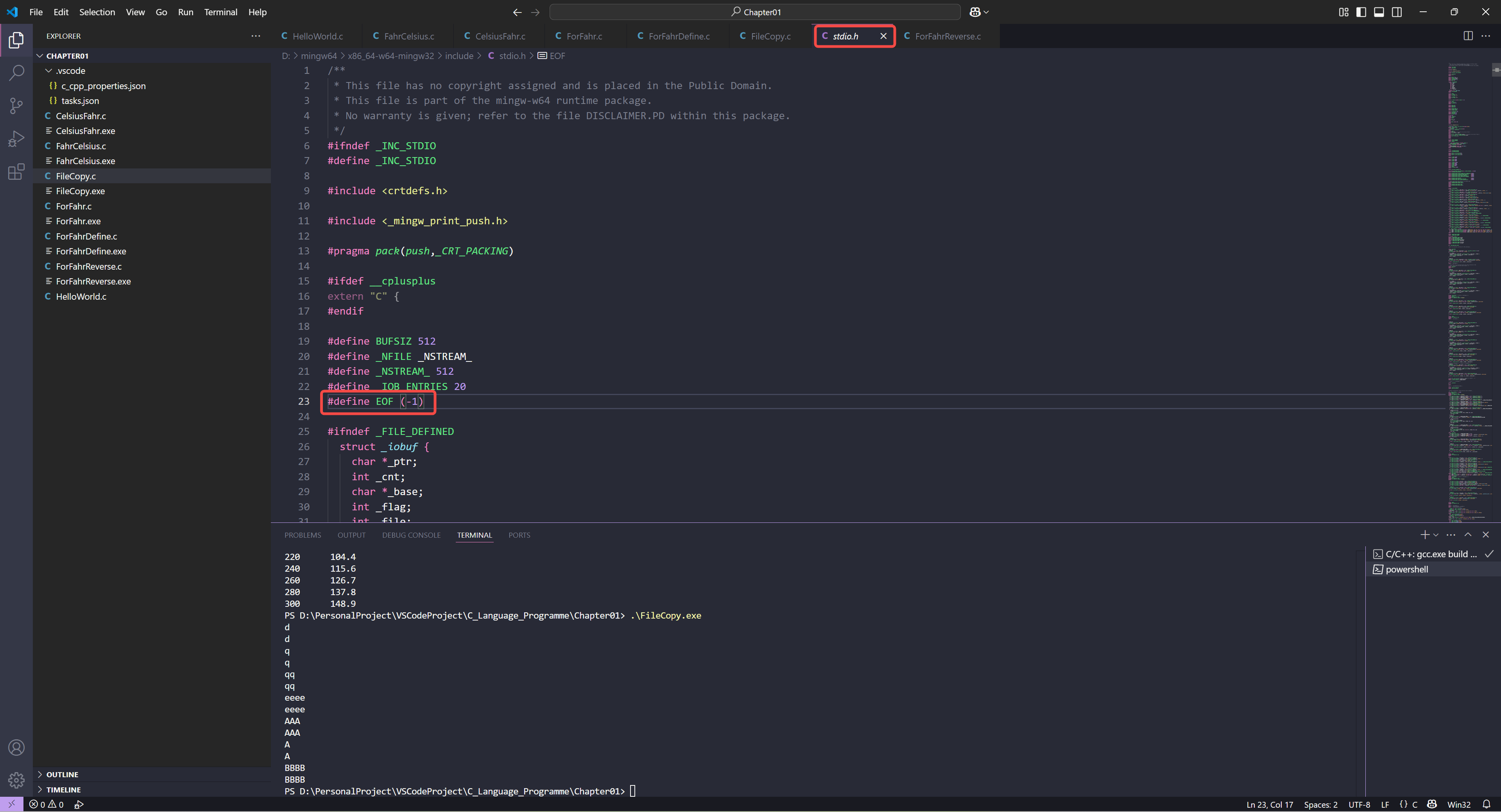Image resolution: width=1501 pixels, height=812 pixels.
Task: Split the editor to the right
Action: coord(1468,36)
